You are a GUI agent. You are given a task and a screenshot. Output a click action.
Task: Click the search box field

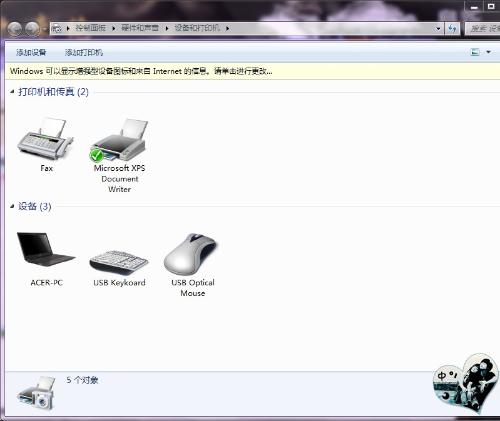(483, 29)
